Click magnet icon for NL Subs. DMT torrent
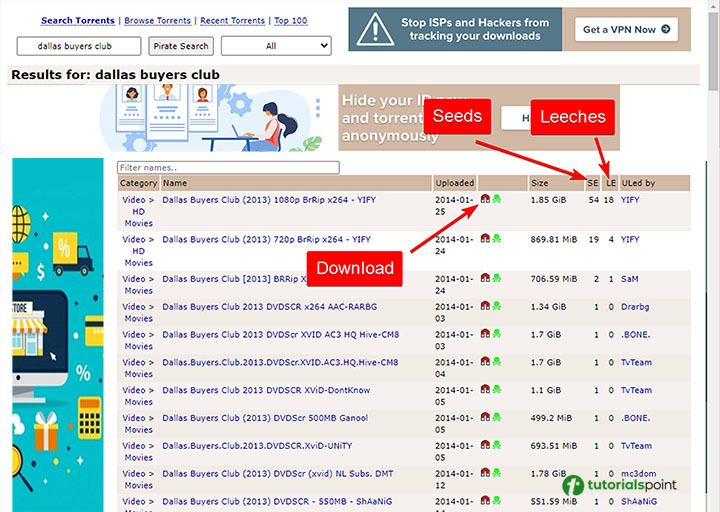 pyautogui.click(x=485, y=473)
